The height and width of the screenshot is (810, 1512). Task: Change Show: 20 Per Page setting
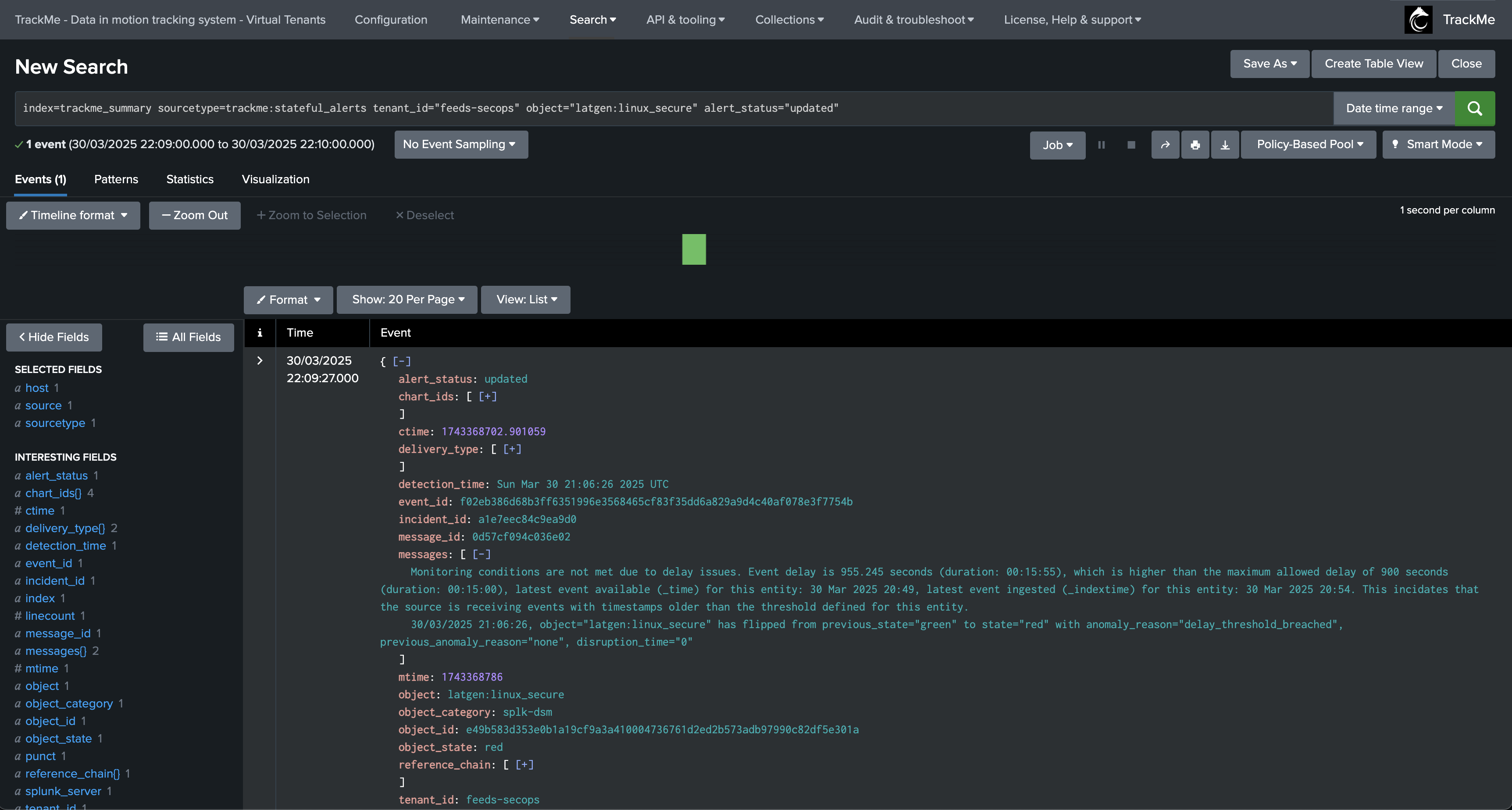[407, 300]
